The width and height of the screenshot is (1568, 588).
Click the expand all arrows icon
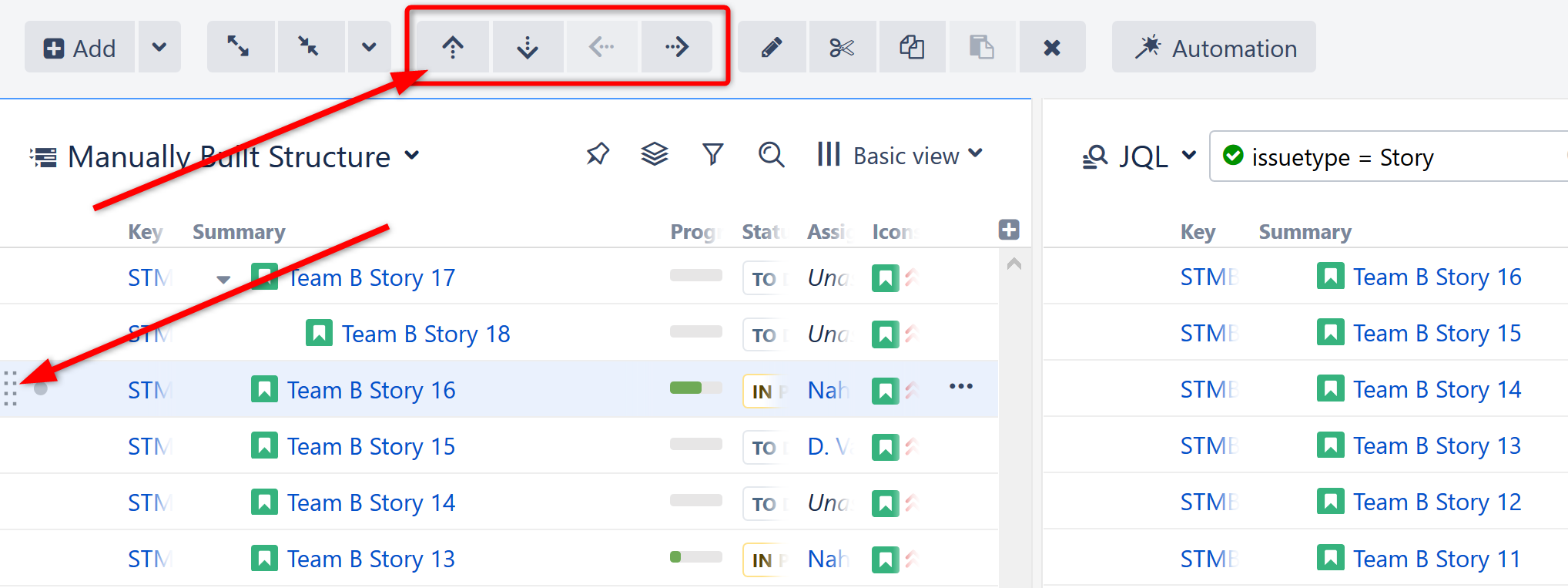(x=239, y=48)
